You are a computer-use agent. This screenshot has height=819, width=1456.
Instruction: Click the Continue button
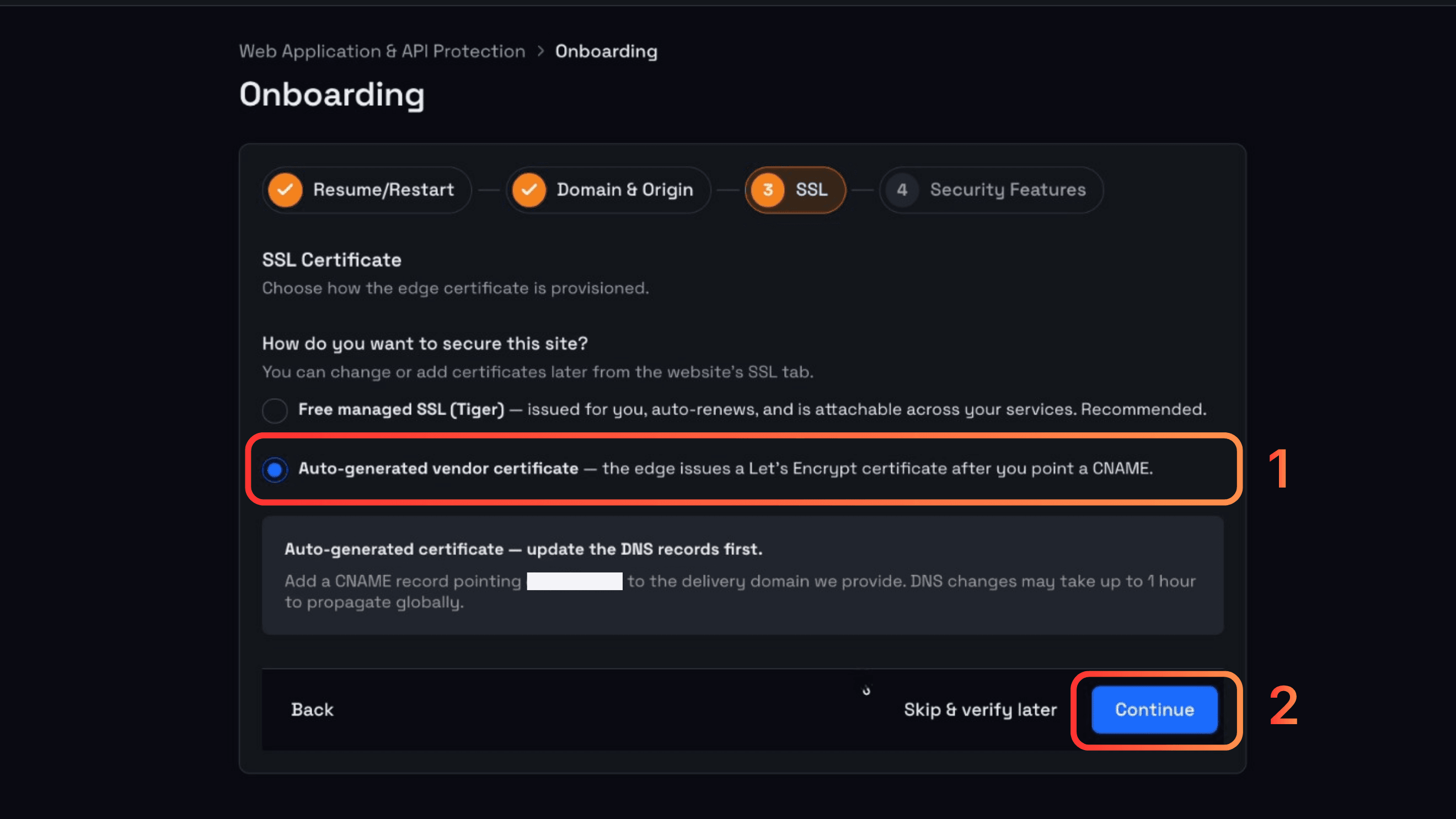1155,710
